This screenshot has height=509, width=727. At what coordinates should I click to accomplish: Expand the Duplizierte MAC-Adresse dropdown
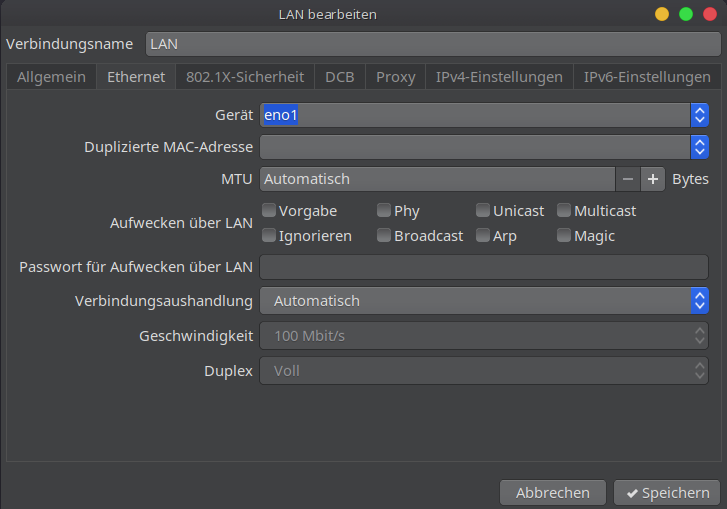coord(700,148)
